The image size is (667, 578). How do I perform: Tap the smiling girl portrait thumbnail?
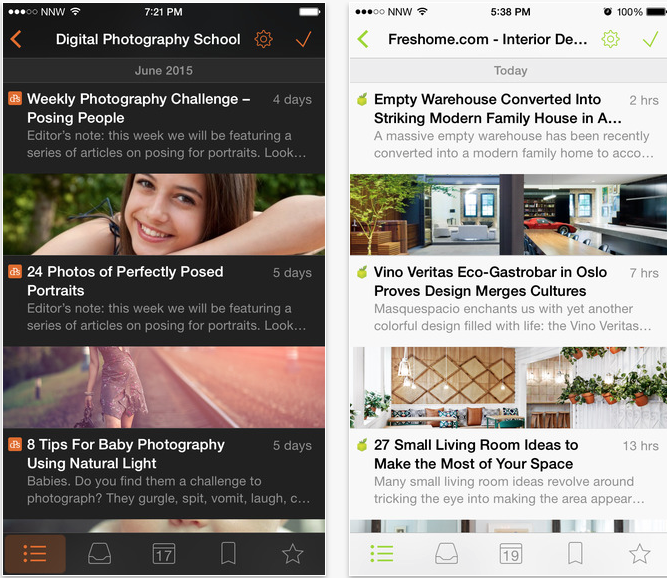[164, 214]
